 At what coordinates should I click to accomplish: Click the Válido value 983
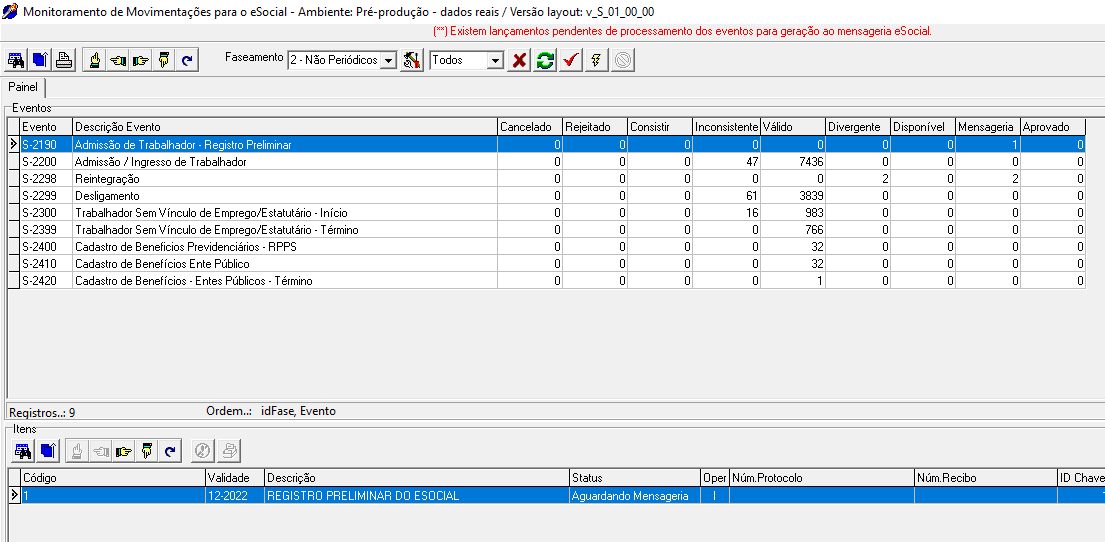(x=793, y=213)
